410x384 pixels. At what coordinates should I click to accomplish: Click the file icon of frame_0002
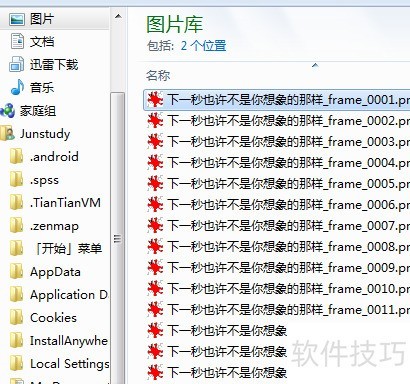[x=155, y=121]
